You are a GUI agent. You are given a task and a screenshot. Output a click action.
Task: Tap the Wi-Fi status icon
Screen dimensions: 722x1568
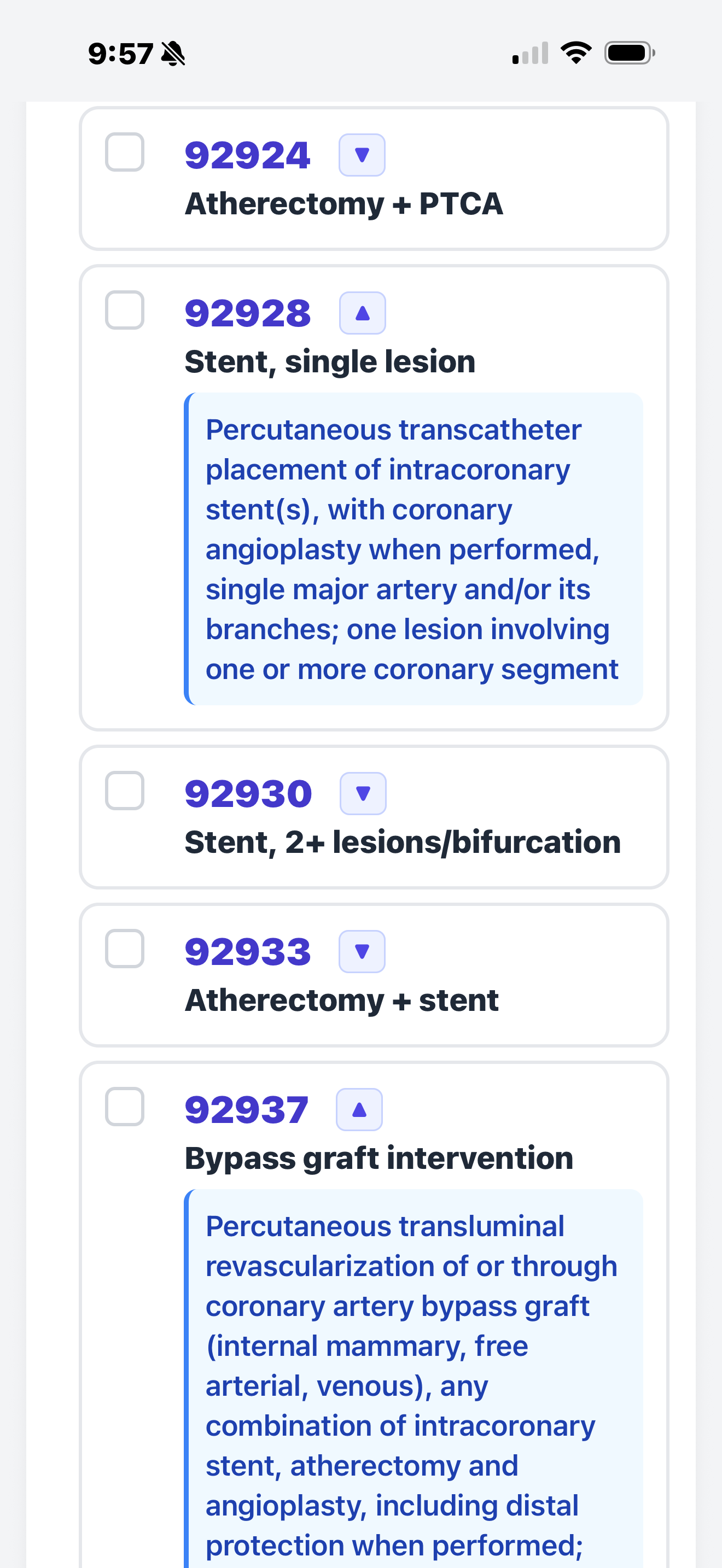pos(576,53)
